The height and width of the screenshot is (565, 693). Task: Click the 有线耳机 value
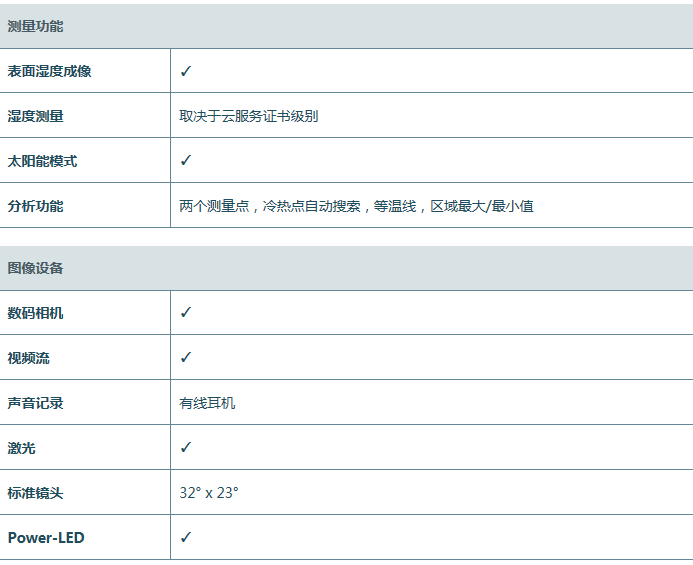[207, 403]
